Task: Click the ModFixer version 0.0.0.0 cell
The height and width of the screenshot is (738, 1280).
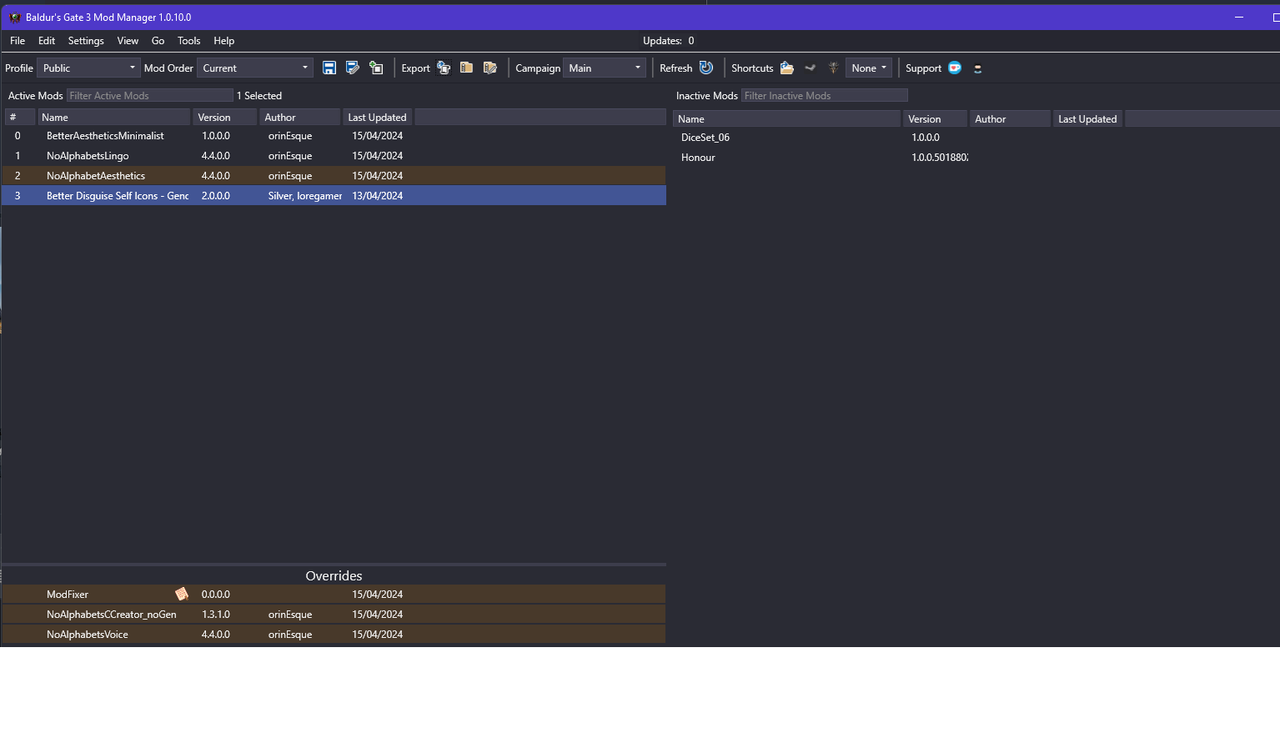Action: coord(216,594)
